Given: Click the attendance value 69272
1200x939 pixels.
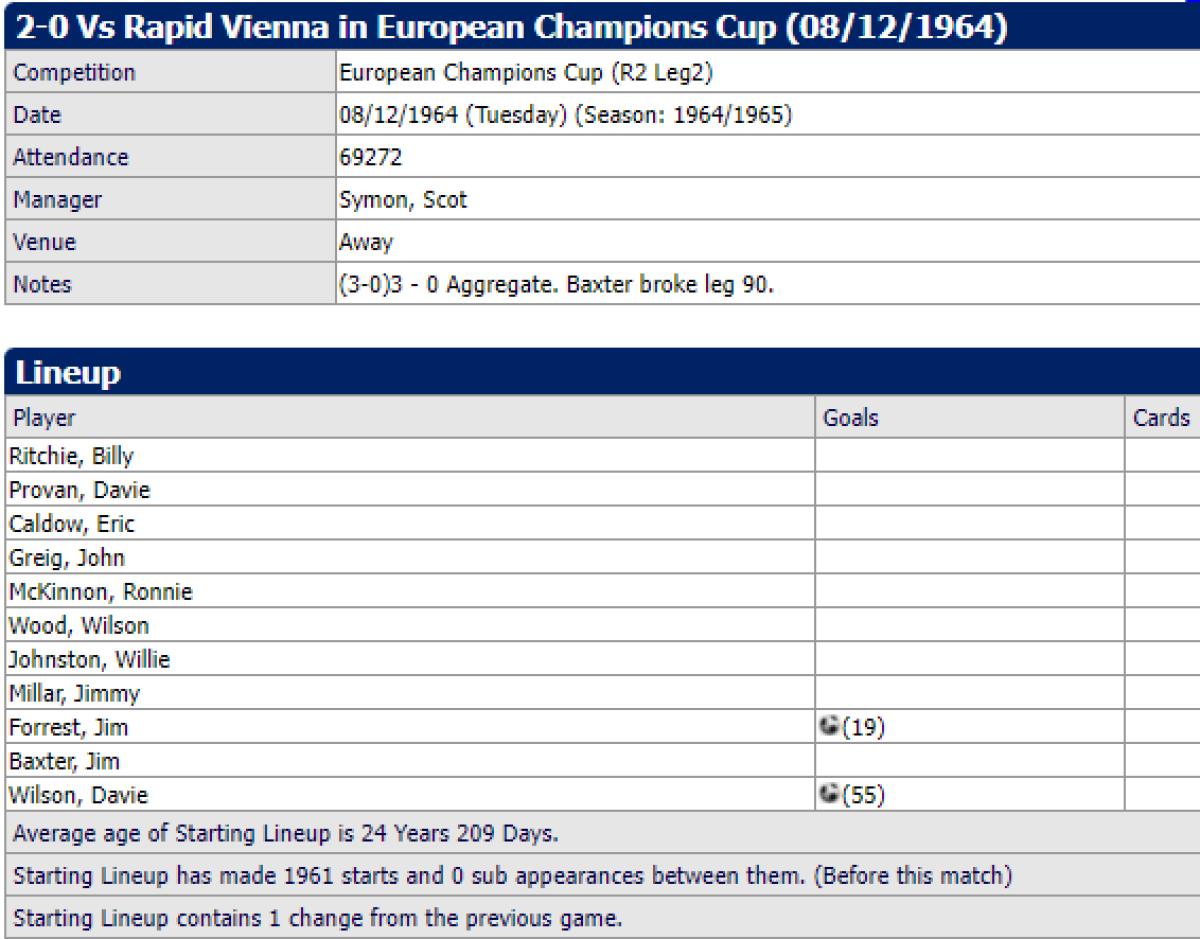Looking at the screenshot, I should (x=370, y=158).
